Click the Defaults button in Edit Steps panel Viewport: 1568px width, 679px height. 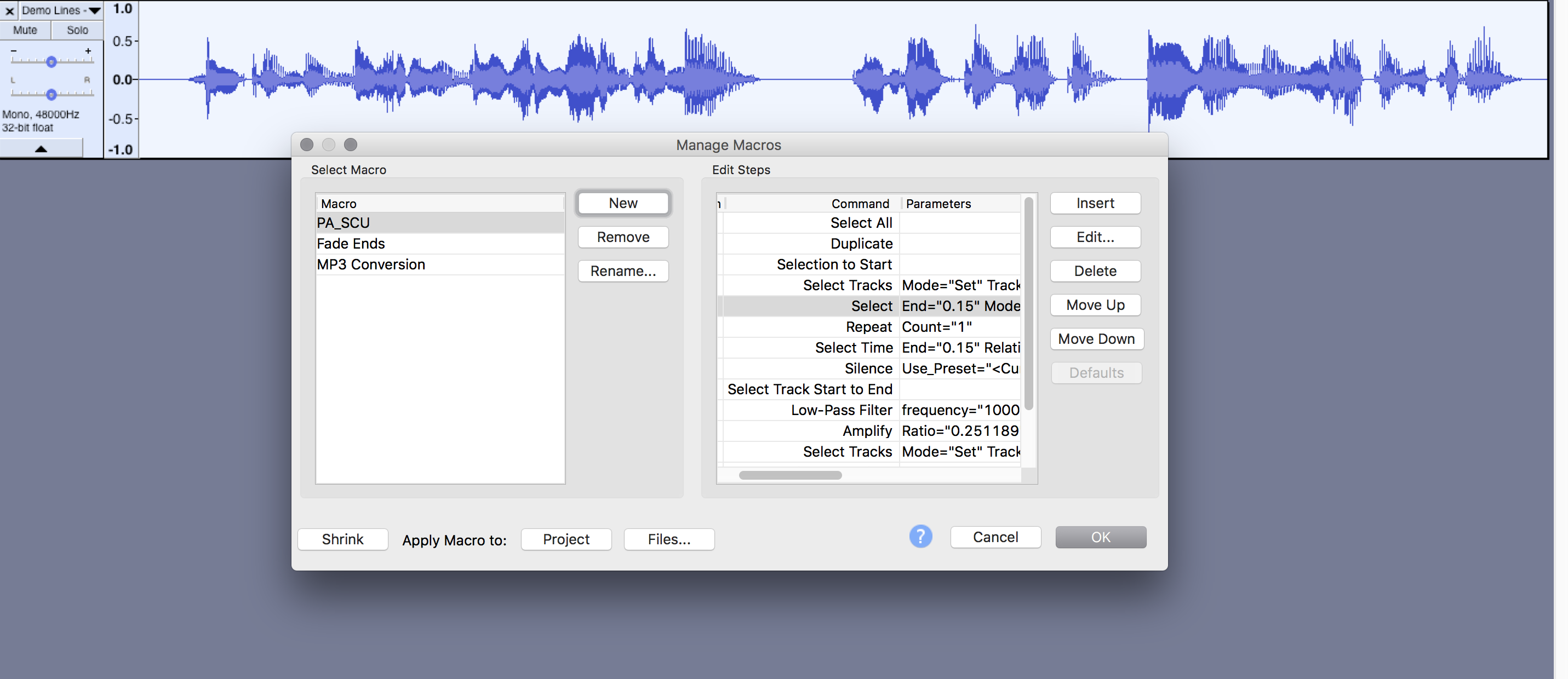(1097, 372)
